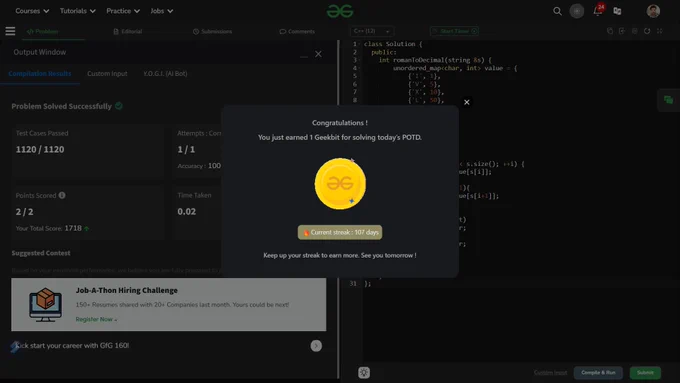Click the green Submit button
This screenshot has height=383, width=680.
tap(645, 373)
